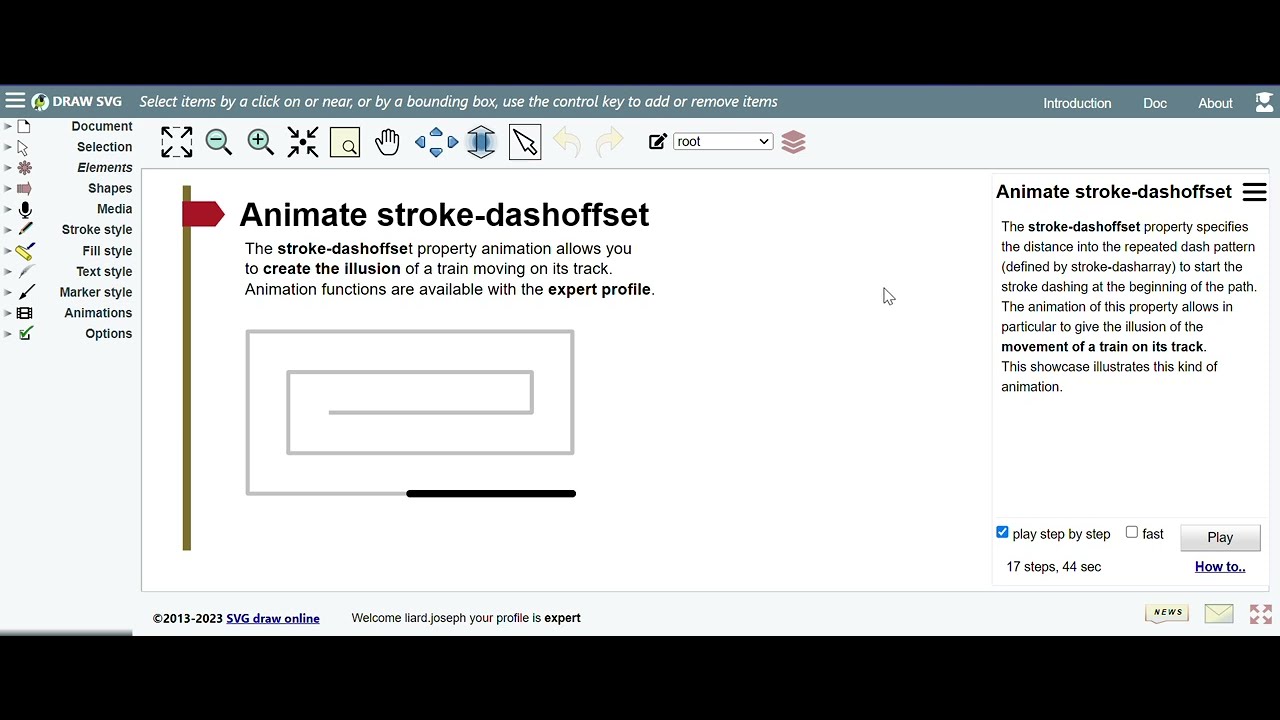The height and width of the screenshot is (720, 1280).
Task: Expand the Shapes menu arrow
Action: point(8,188)
